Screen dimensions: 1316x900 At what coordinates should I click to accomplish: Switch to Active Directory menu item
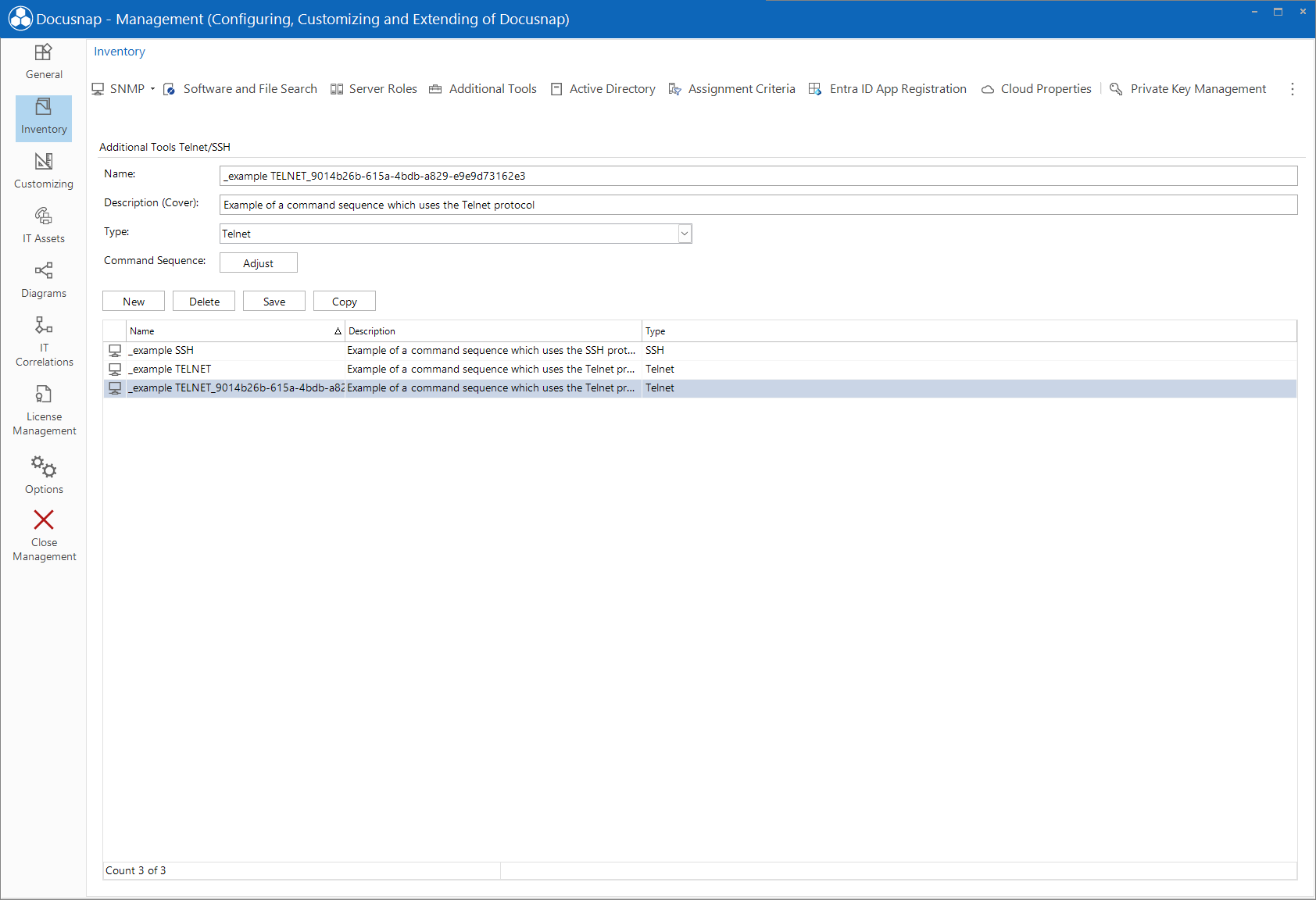(x=613, y=89)
